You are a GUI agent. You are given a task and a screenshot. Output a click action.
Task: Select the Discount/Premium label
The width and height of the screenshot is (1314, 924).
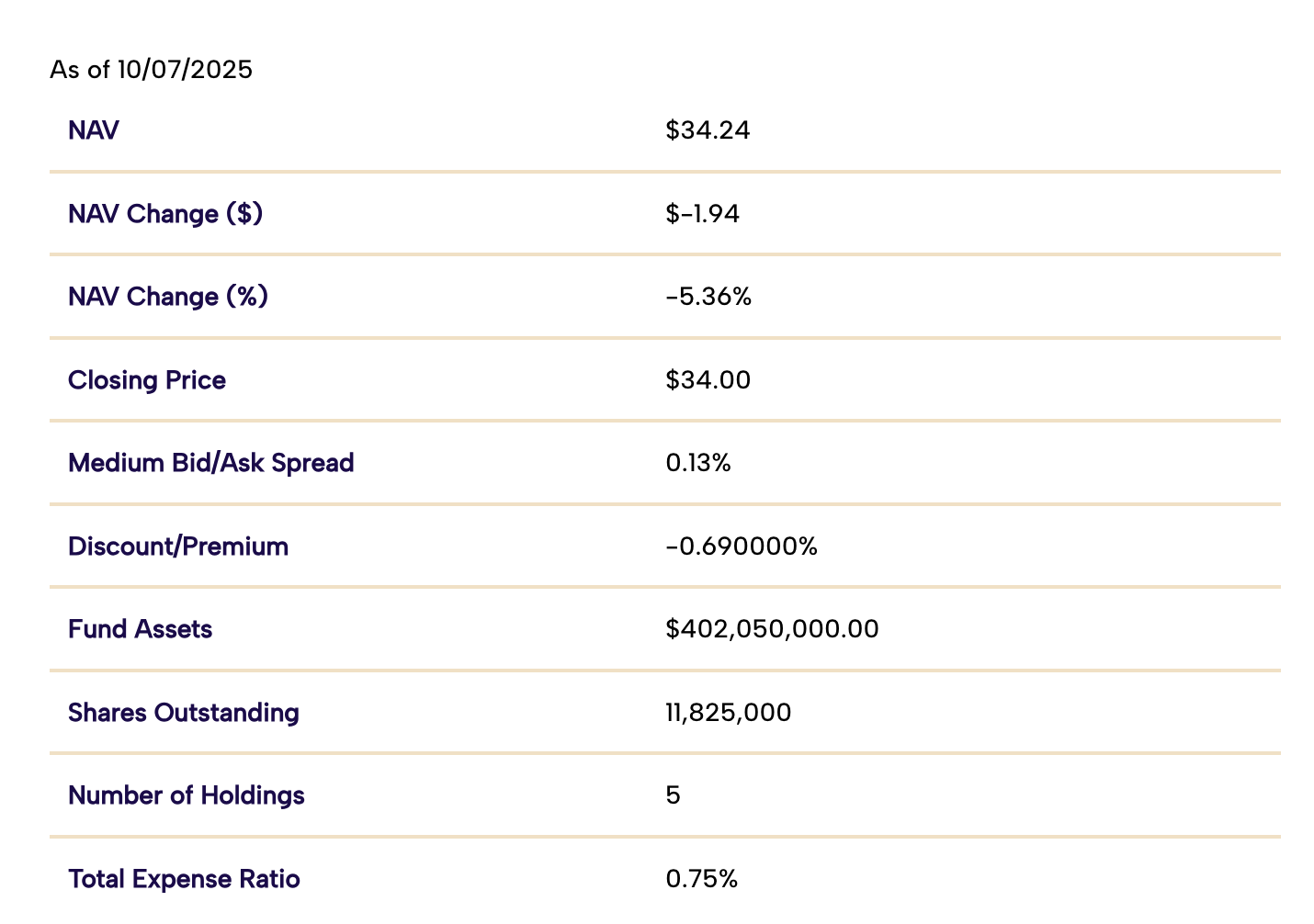point(178,547)
